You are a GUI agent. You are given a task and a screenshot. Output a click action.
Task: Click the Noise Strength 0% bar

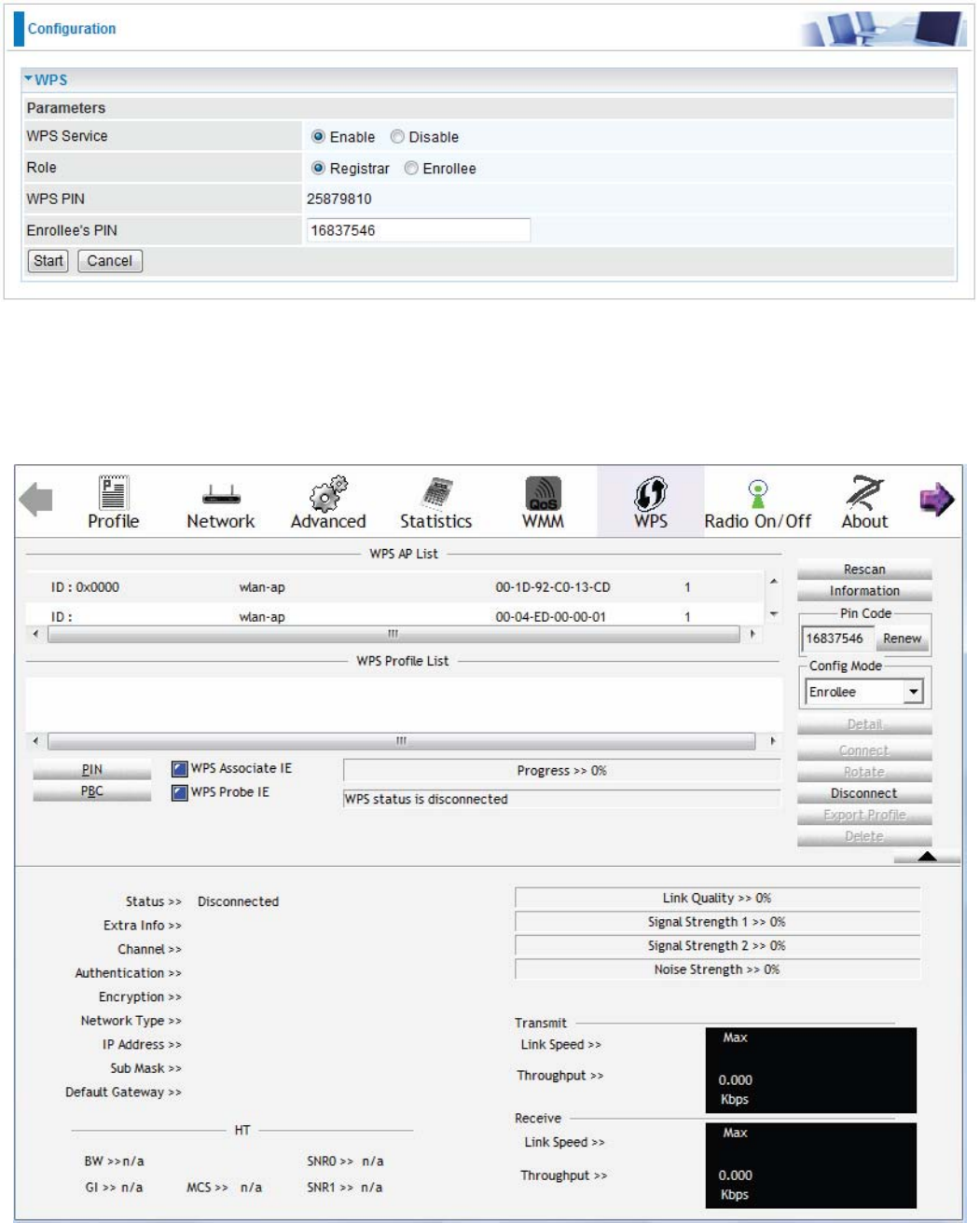tap(717, 969)
